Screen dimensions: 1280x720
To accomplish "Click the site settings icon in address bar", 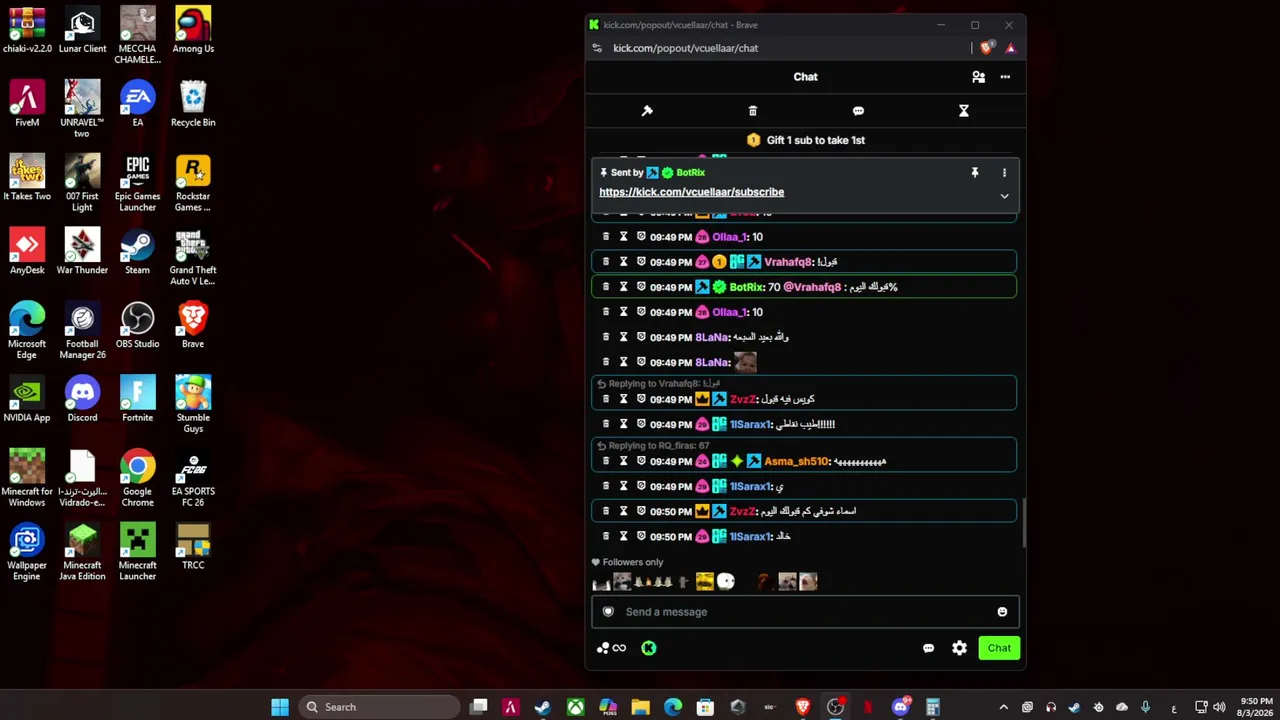I will pyautogui.click(x=597, y=48).
